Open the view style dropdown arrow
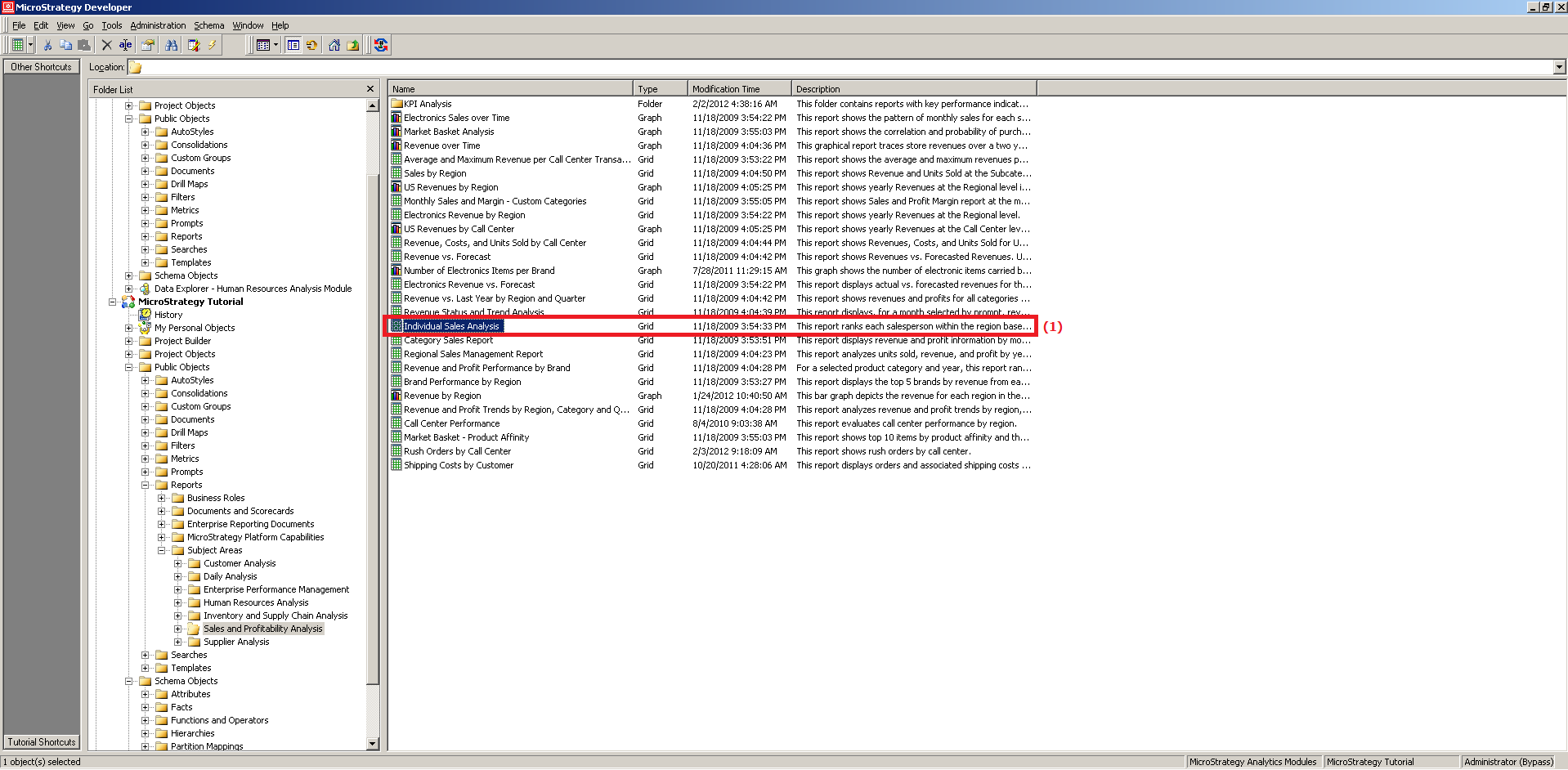This screenshot has width=1568, height=770. click(x=276, y=46)
